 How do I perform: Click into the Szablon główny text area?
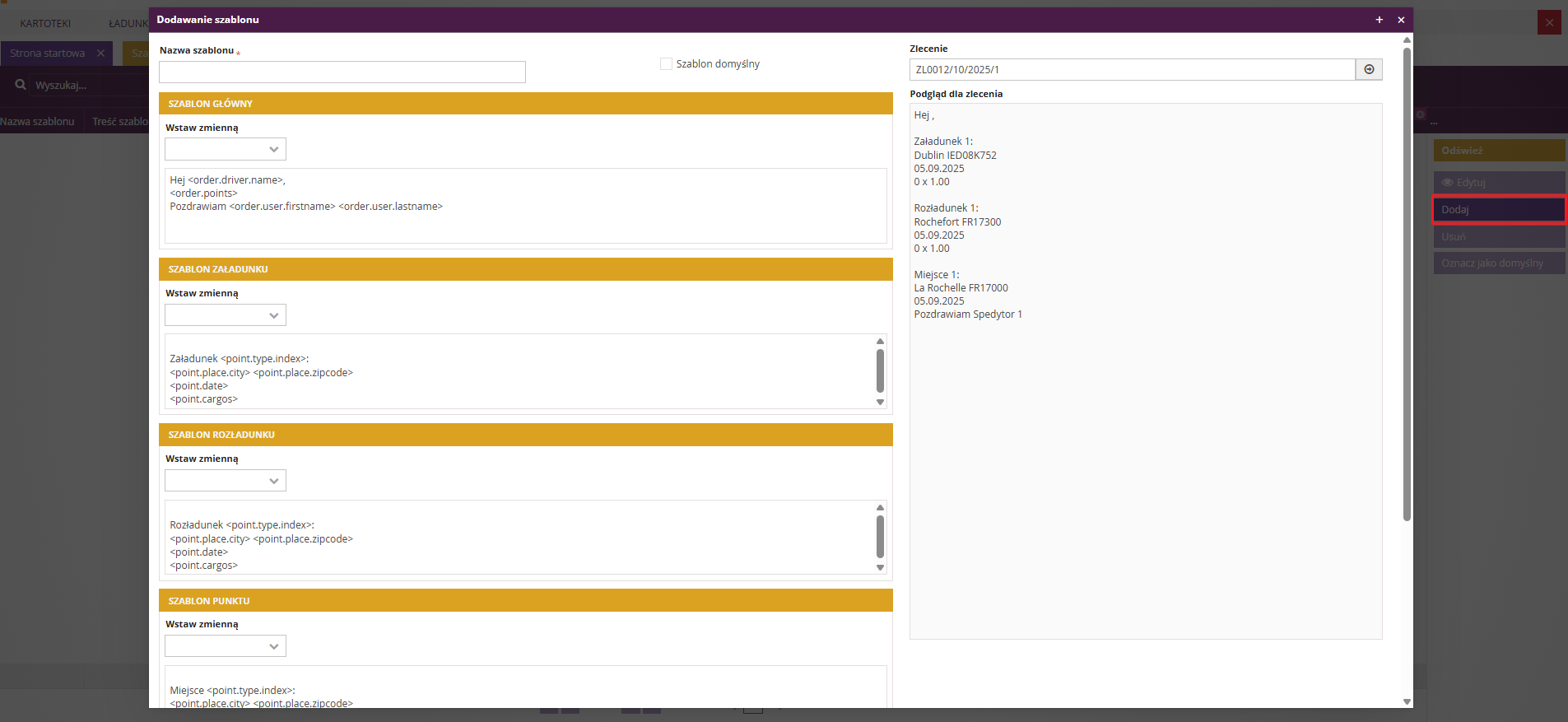click(x=526, y=206)
